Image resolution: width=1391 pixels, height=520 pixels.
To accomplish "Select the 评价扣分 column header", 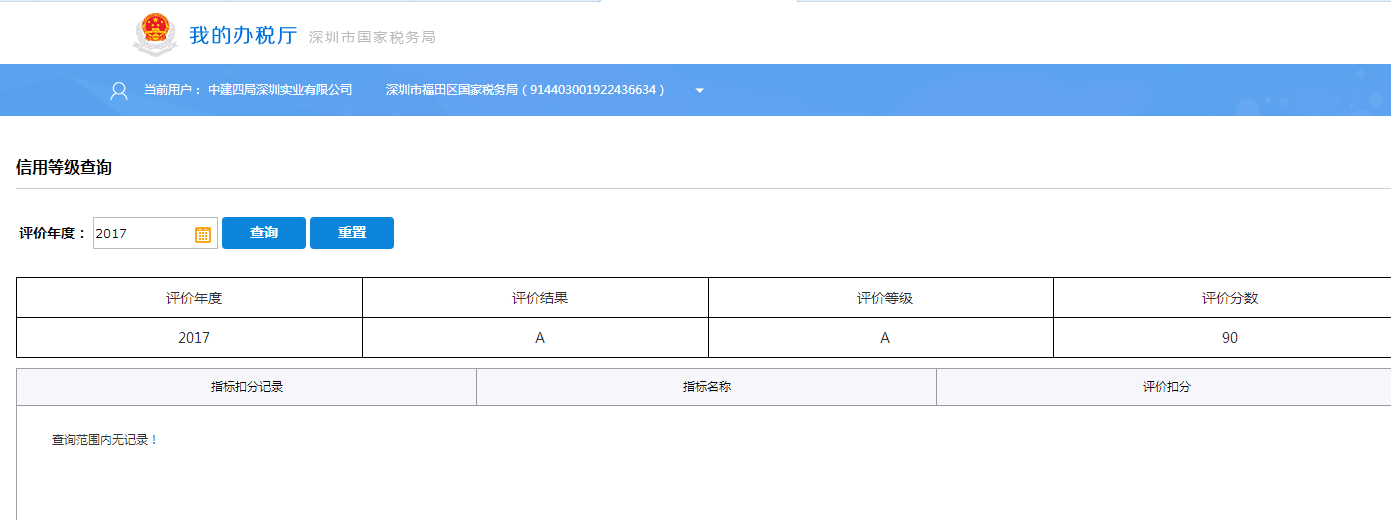I will (1166, 387).
